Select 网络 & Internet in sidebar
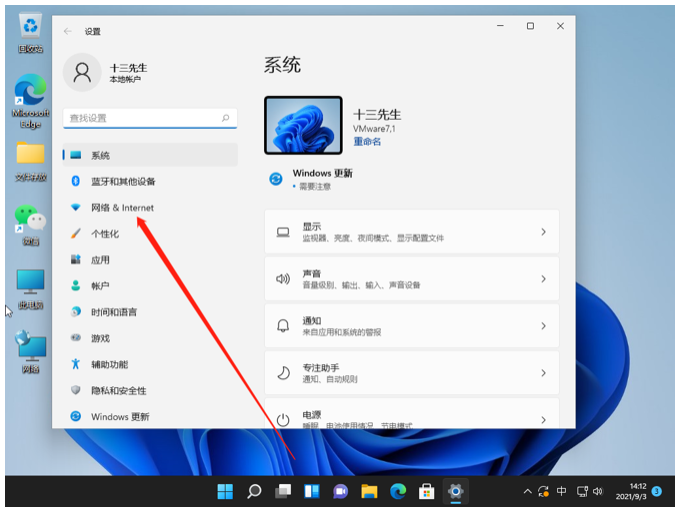Viewport: 680px width, 512px height. coord(122,207)
